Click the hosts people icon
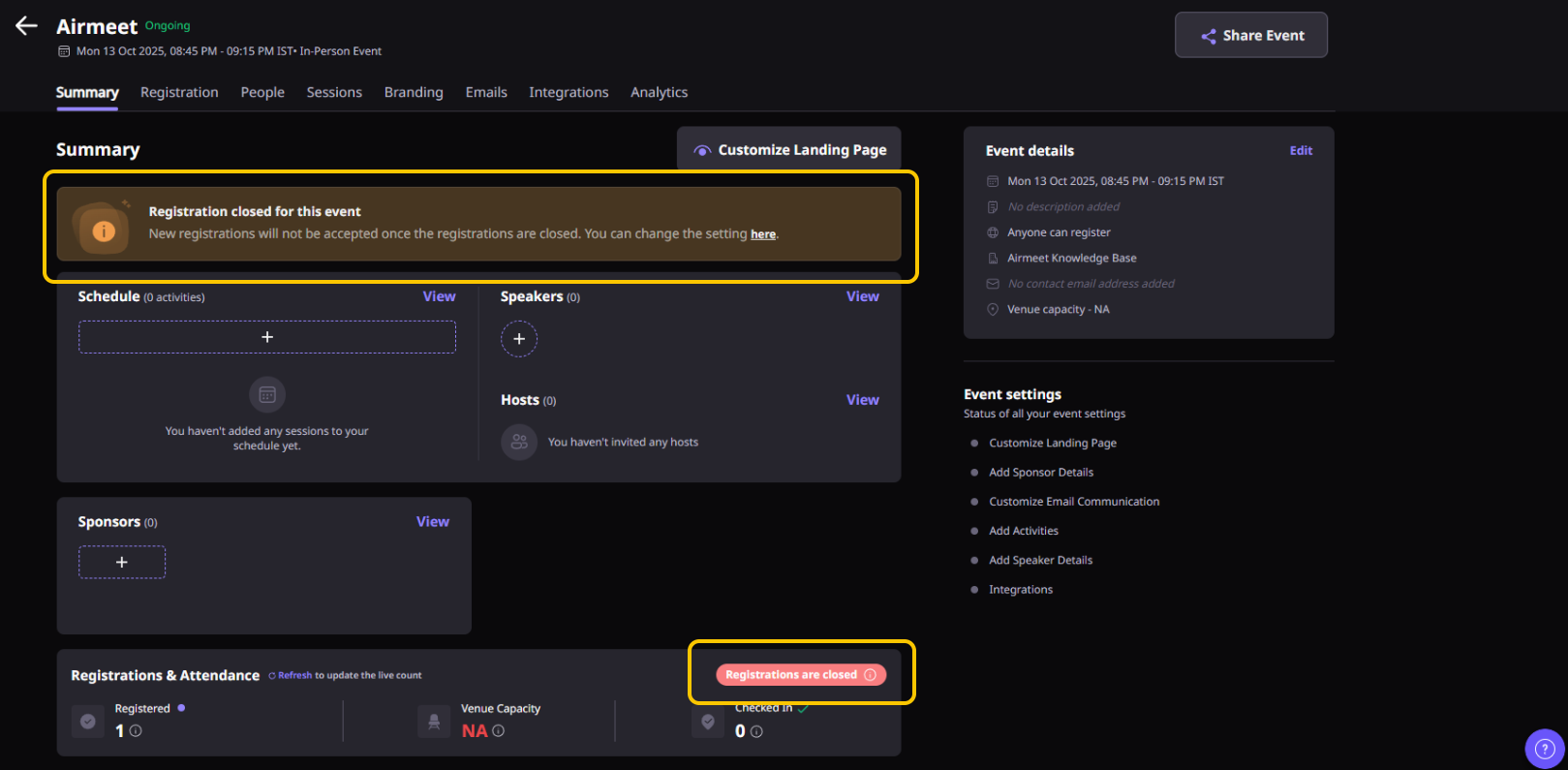This screenshot has width=1568, height=770. [x=519, y=442]
